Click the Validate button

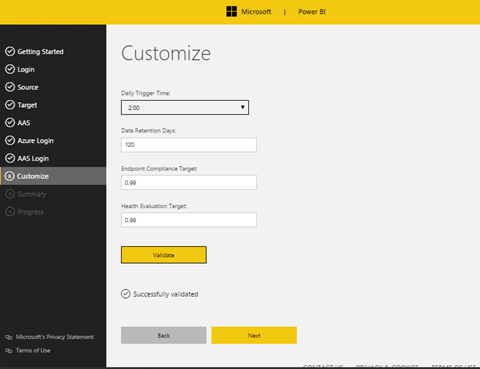click(x=164, y=255)
